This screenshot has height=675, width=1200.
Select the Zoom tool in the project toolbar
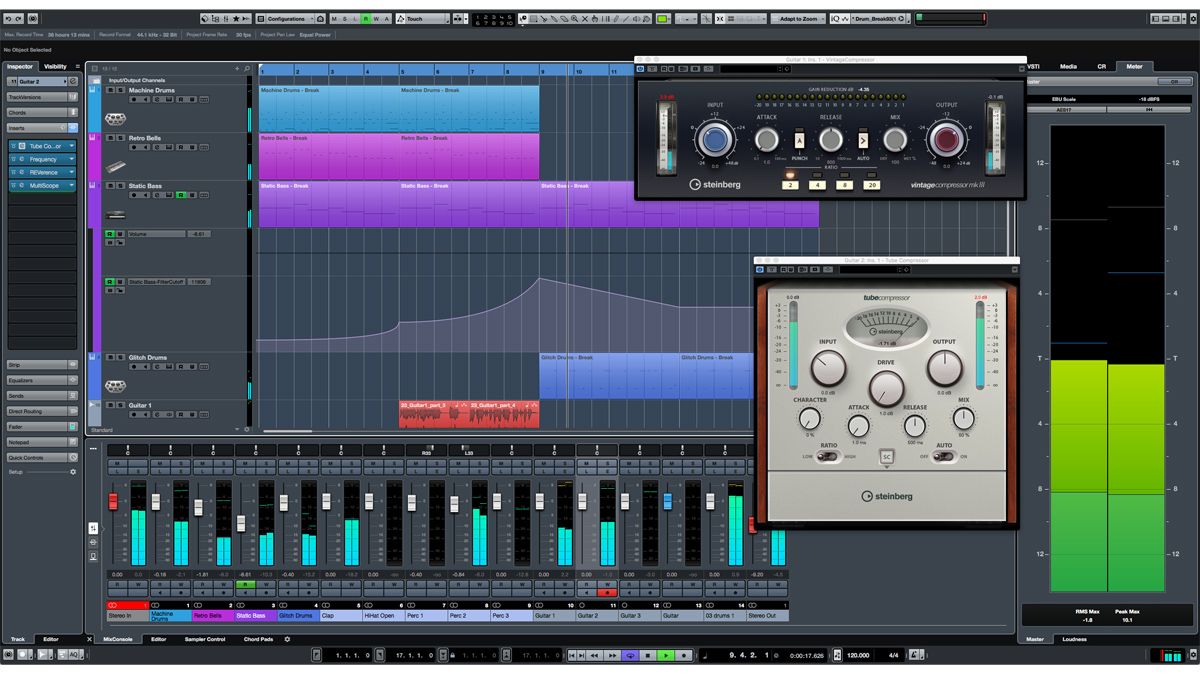pos(573,18)
